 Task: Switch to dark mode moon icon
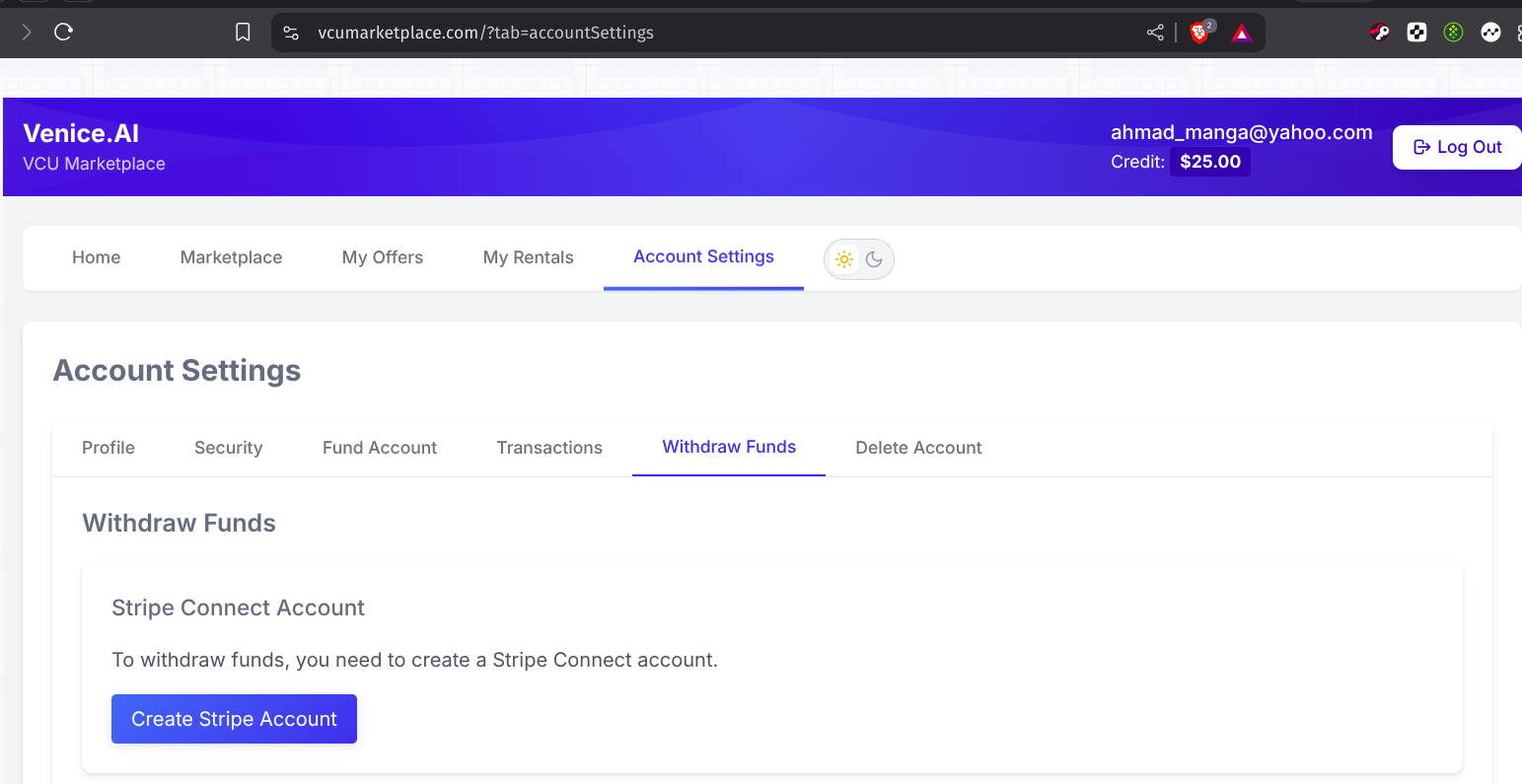point(874,259)
